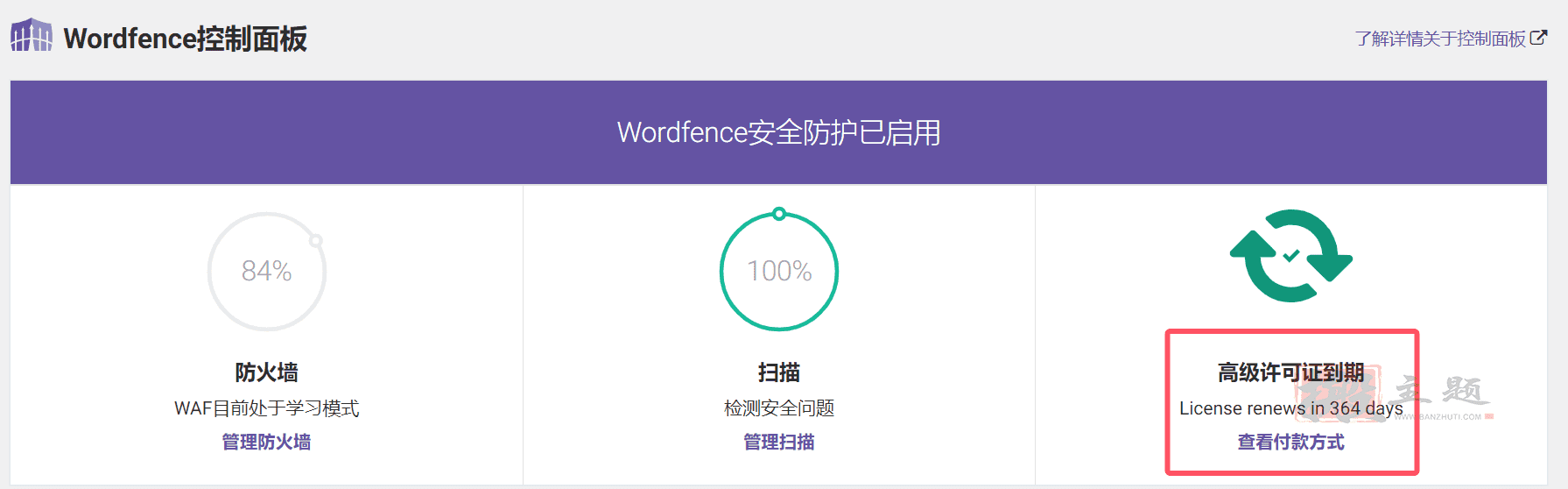Click the 检测安全问题 text
This screenshot has height=489, width=1568.
[x=779, y=408]
